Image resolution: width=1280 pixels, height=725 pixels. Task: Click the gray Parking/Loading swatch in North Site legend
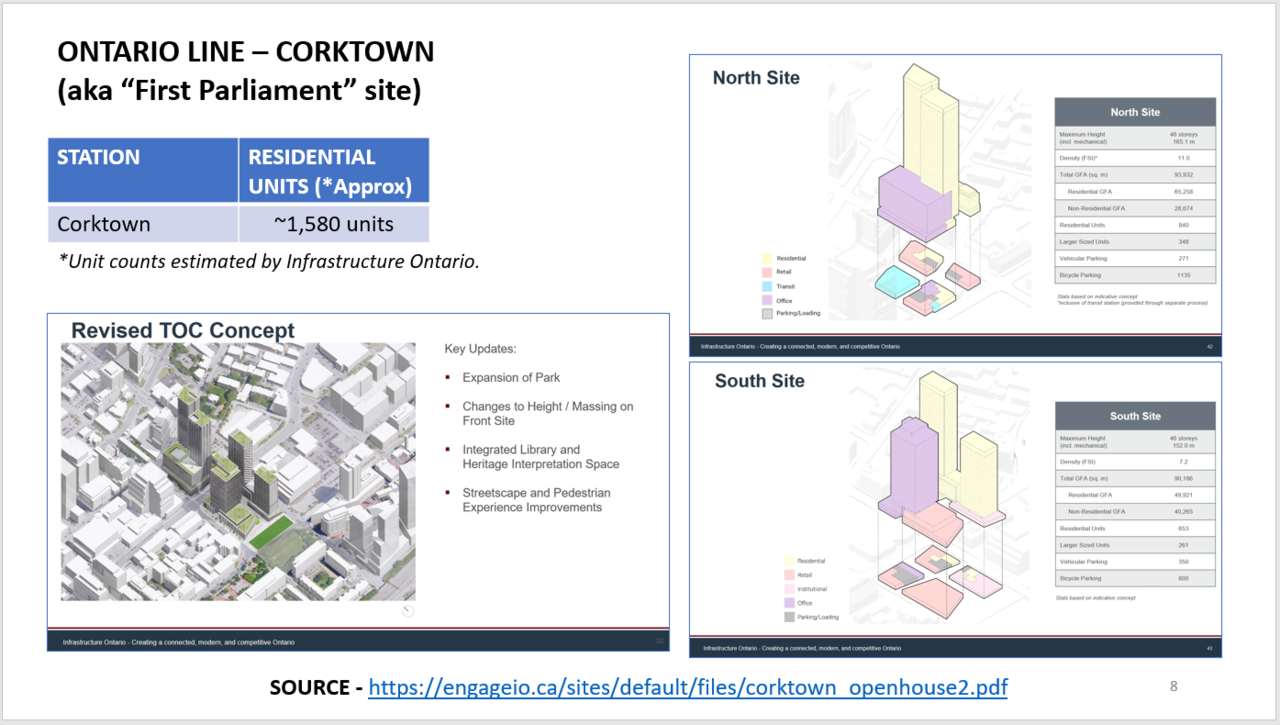[x=767, y=313]
